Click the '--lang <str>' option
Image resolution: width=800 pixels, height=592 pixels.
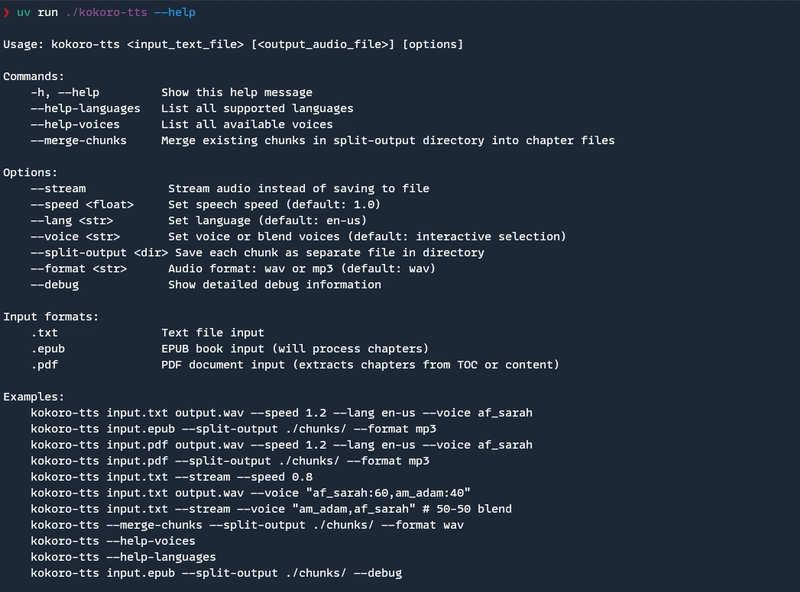click(72, 220)
